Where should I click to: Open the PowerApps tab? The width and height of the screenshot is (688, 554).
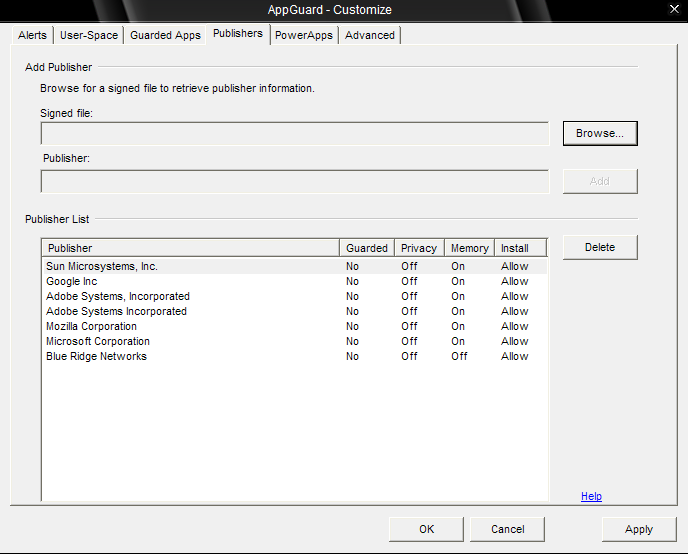(x=304, y=35)
